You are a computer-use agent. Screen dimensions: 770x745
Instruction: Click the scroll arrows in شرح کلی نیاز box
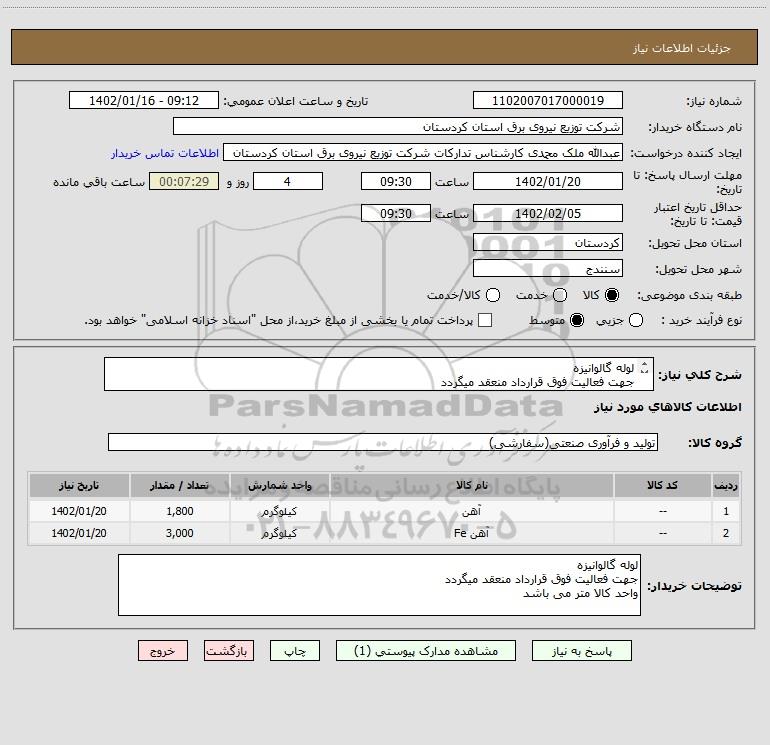[x=644, y=367]
